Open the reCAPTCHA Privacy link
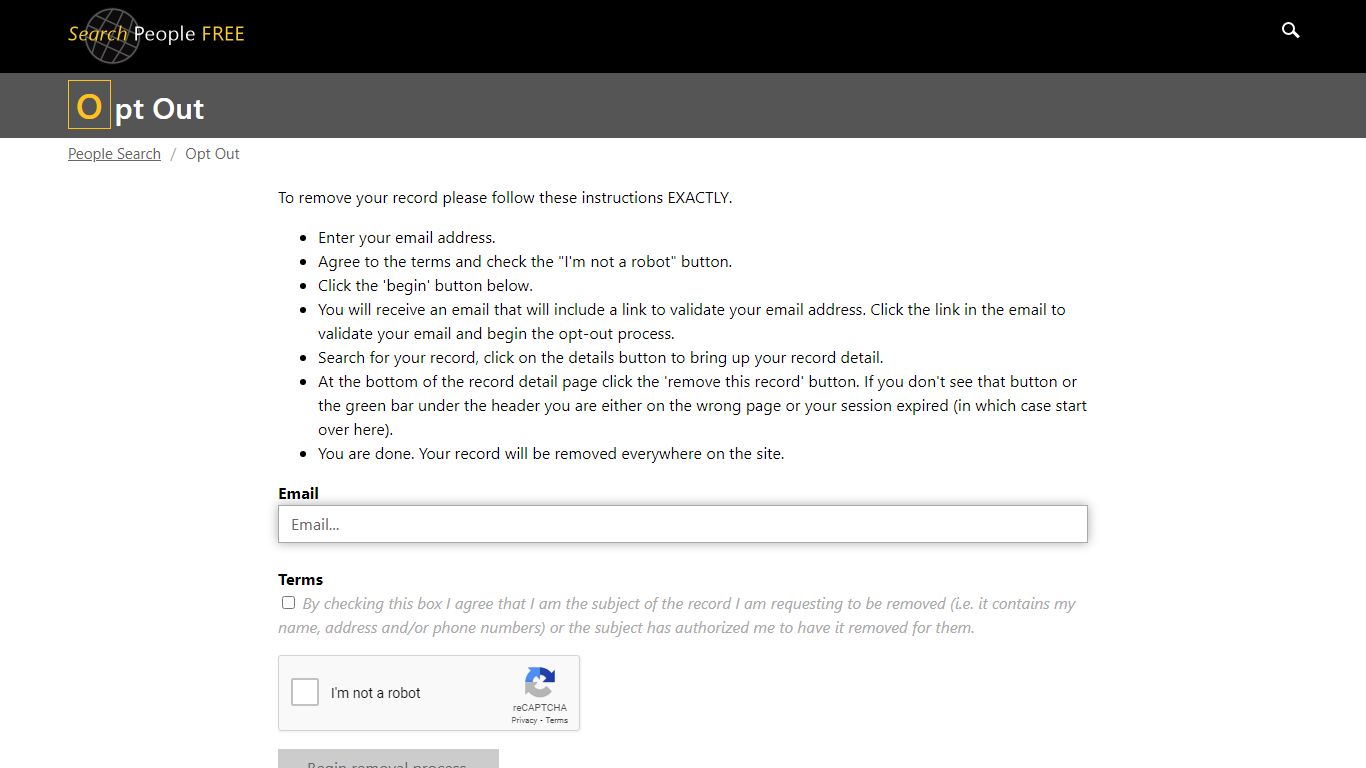This screenshot has height=768, width=1366. point(524,720)
